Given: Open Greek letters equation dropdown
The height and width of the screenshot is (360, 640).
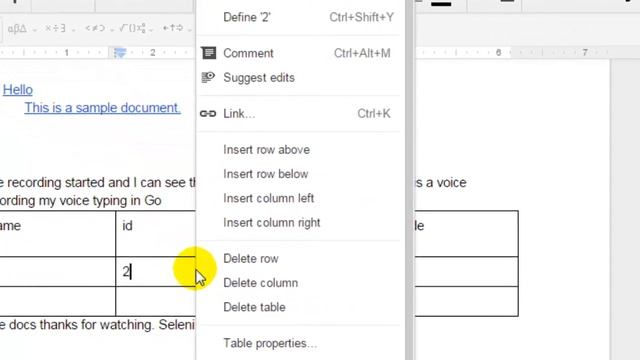Looking at the screenshot, I should coord(22,29).
